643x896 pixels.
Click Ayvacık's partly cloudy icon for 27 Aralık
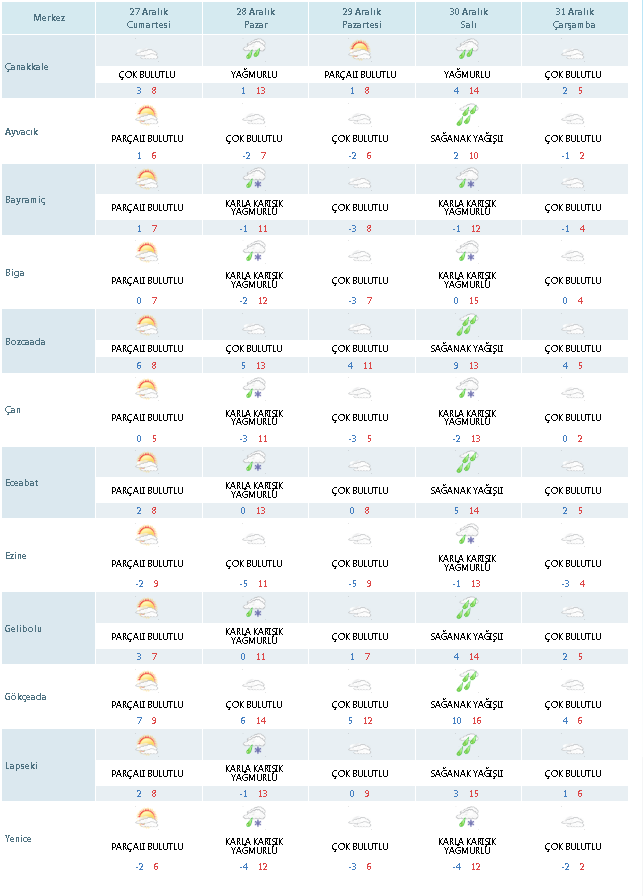(148, 119)
